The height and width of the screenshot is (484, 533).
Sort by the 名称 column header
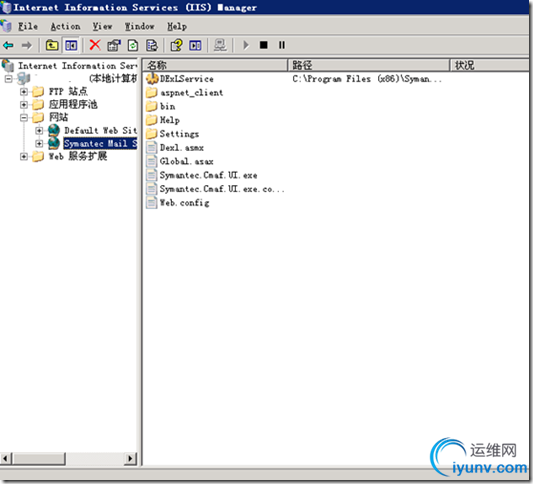click(215, 65)
